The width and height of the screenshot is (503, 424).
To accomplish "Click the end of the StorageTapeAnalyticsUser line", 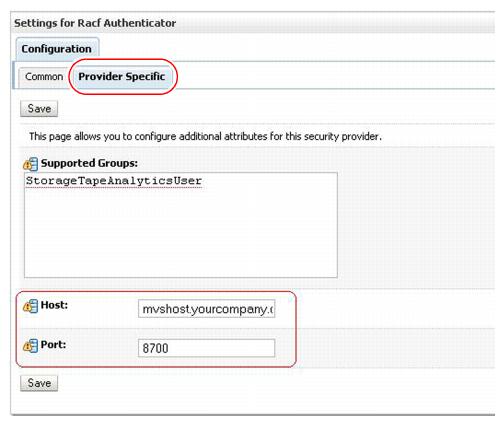I will (x=203, y=181).
